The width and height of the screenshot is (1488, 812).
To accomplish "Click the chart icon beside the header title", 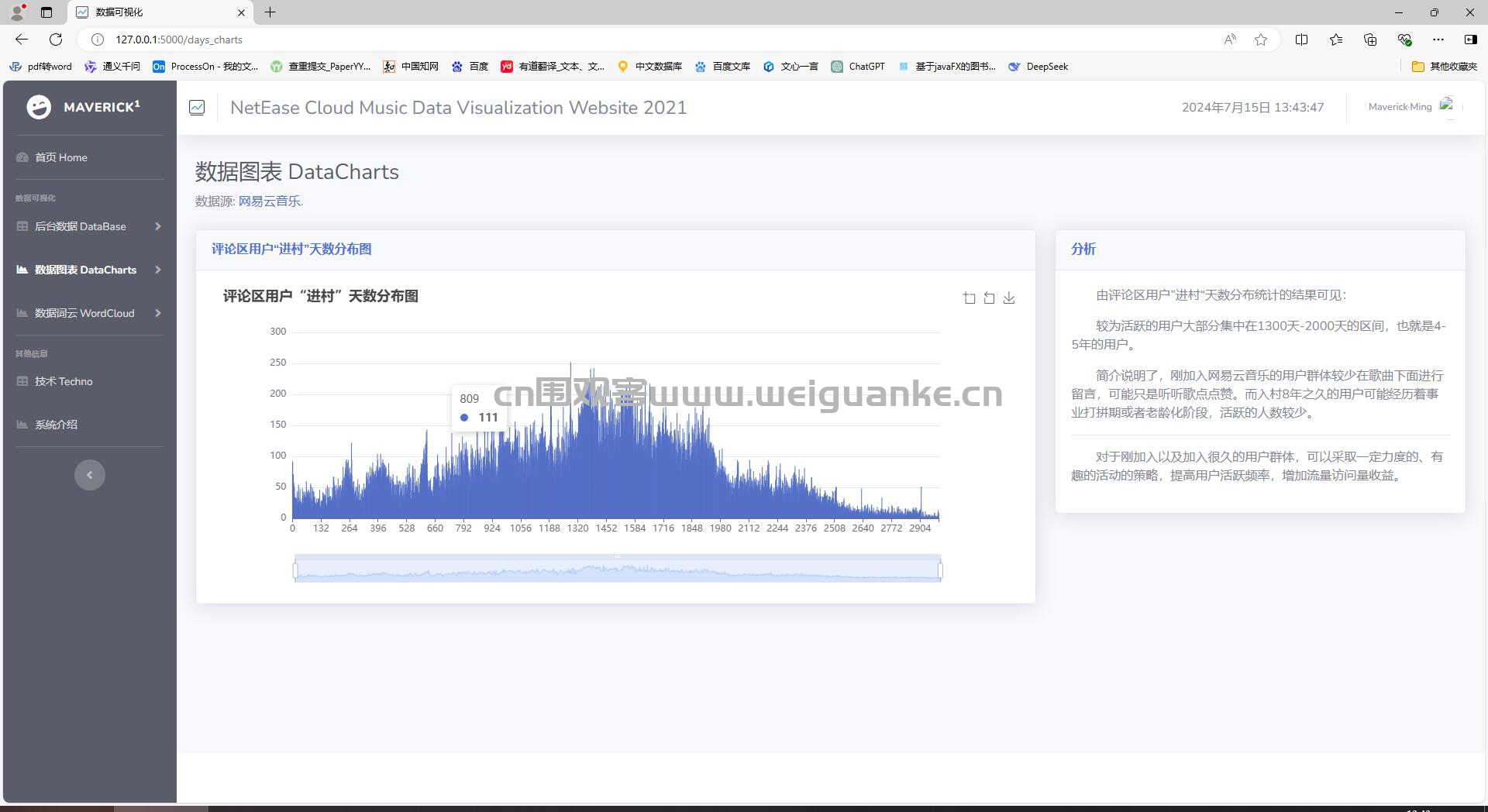I will tap(197, 108).
